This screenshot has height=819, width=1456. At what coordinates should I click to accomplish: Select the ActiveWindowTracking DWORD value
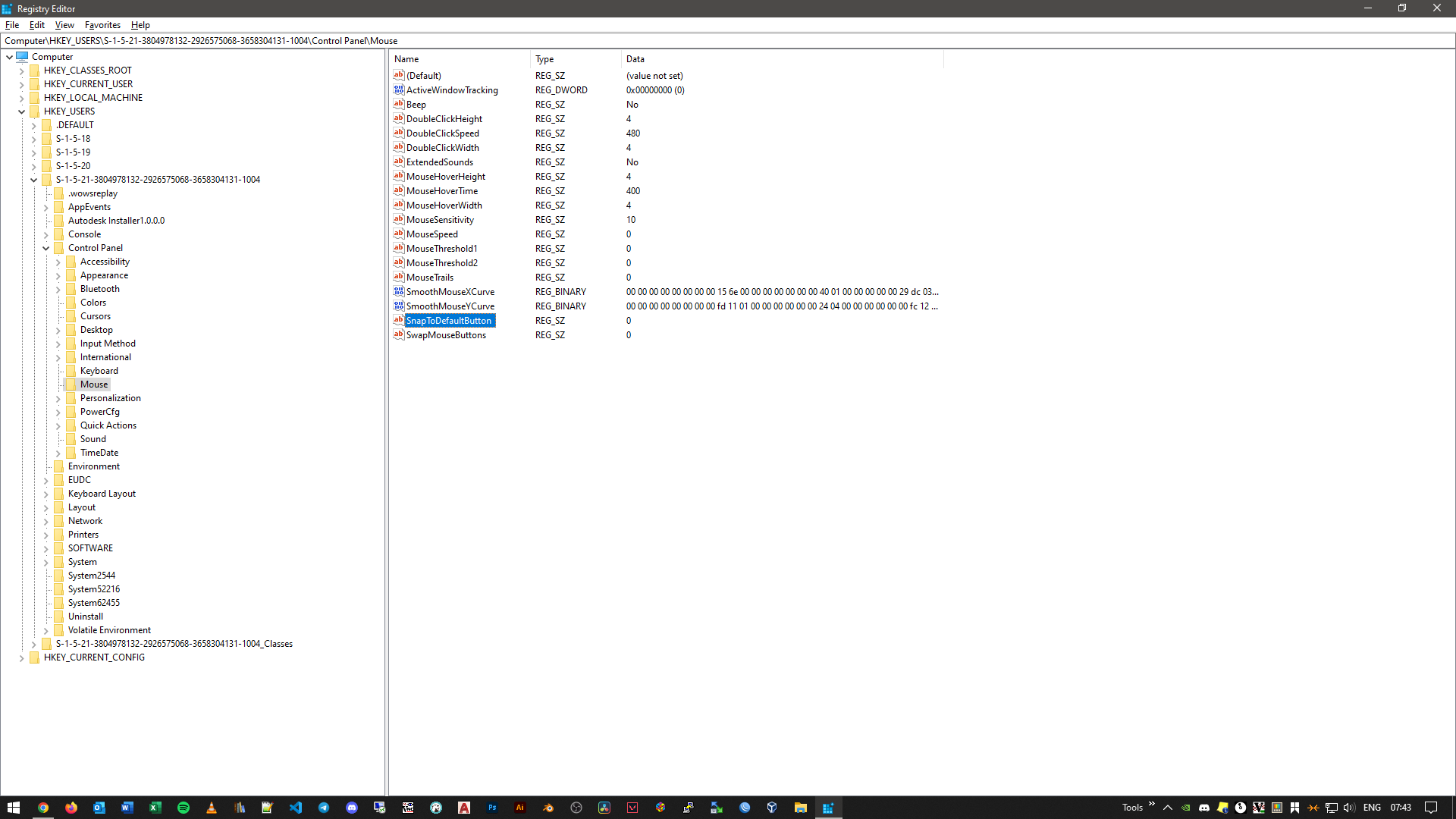tap(452, 90)
